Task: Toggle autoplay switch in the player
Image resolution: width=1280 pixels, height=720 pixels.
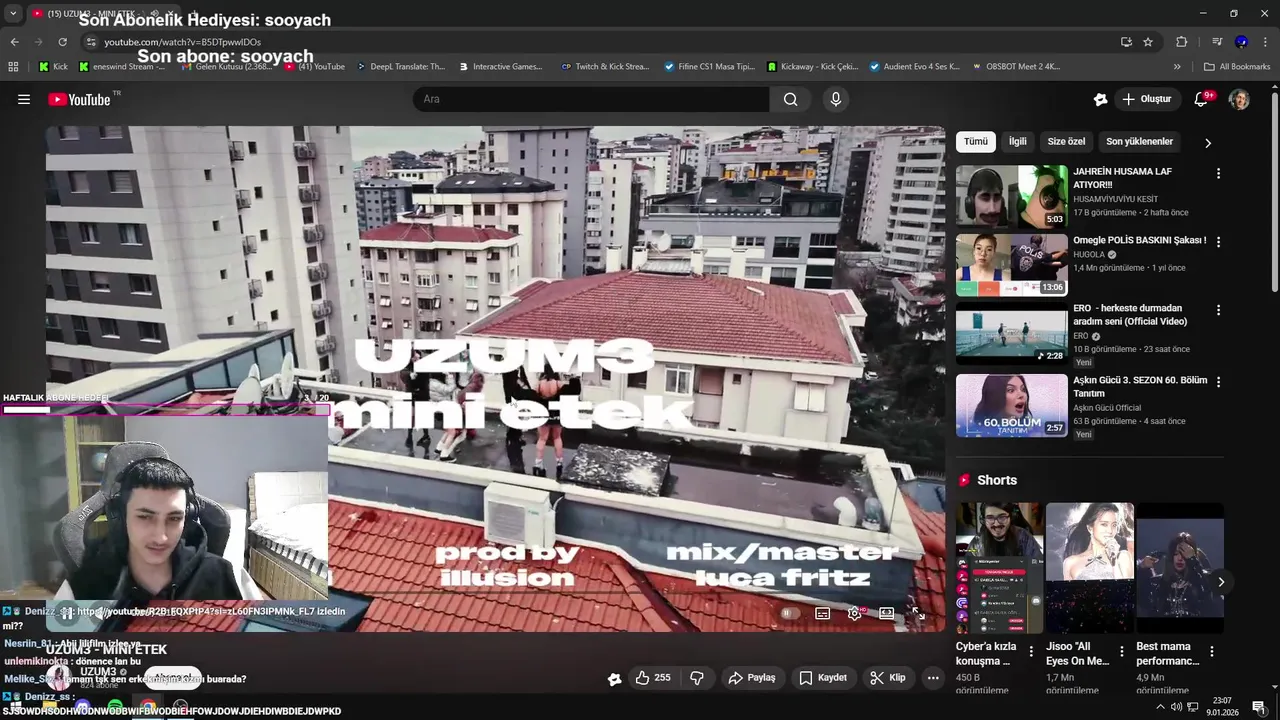Action: coord(789,613)
